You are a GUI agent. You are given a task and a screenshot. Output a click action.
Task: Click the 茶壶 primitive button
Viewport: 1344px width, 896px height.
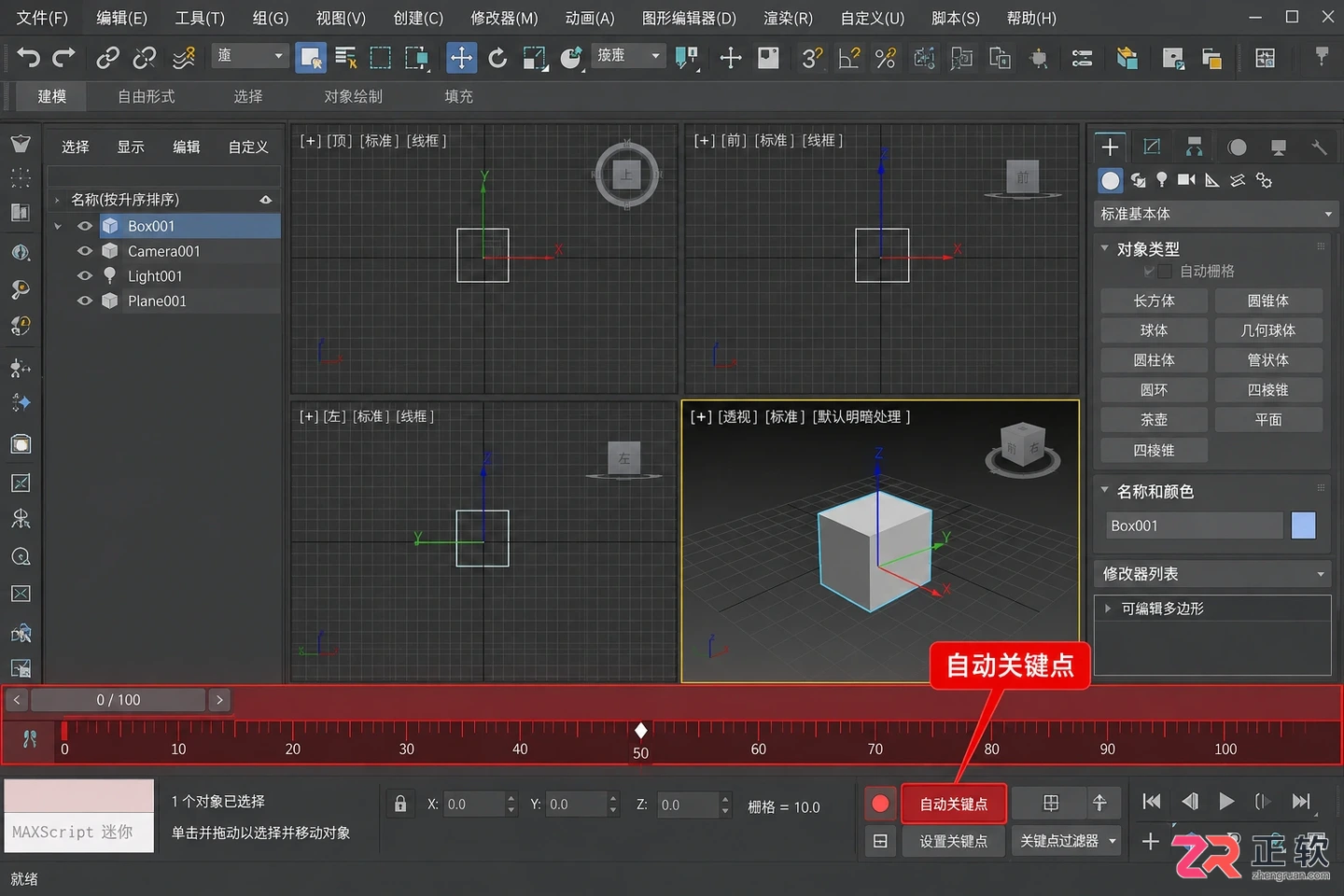(x=1154, y=420)
